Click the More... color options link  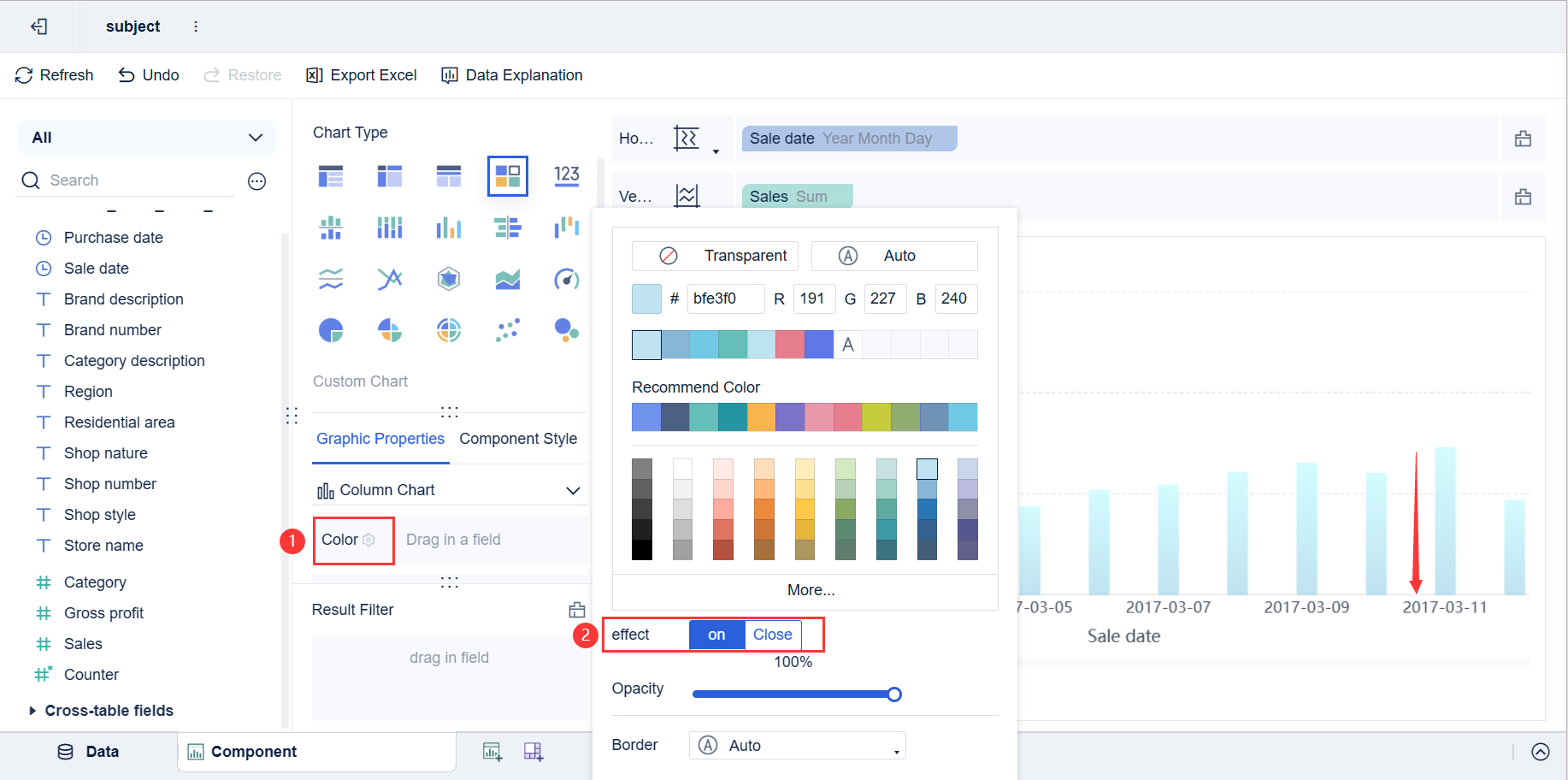click(x=811, y=589)
